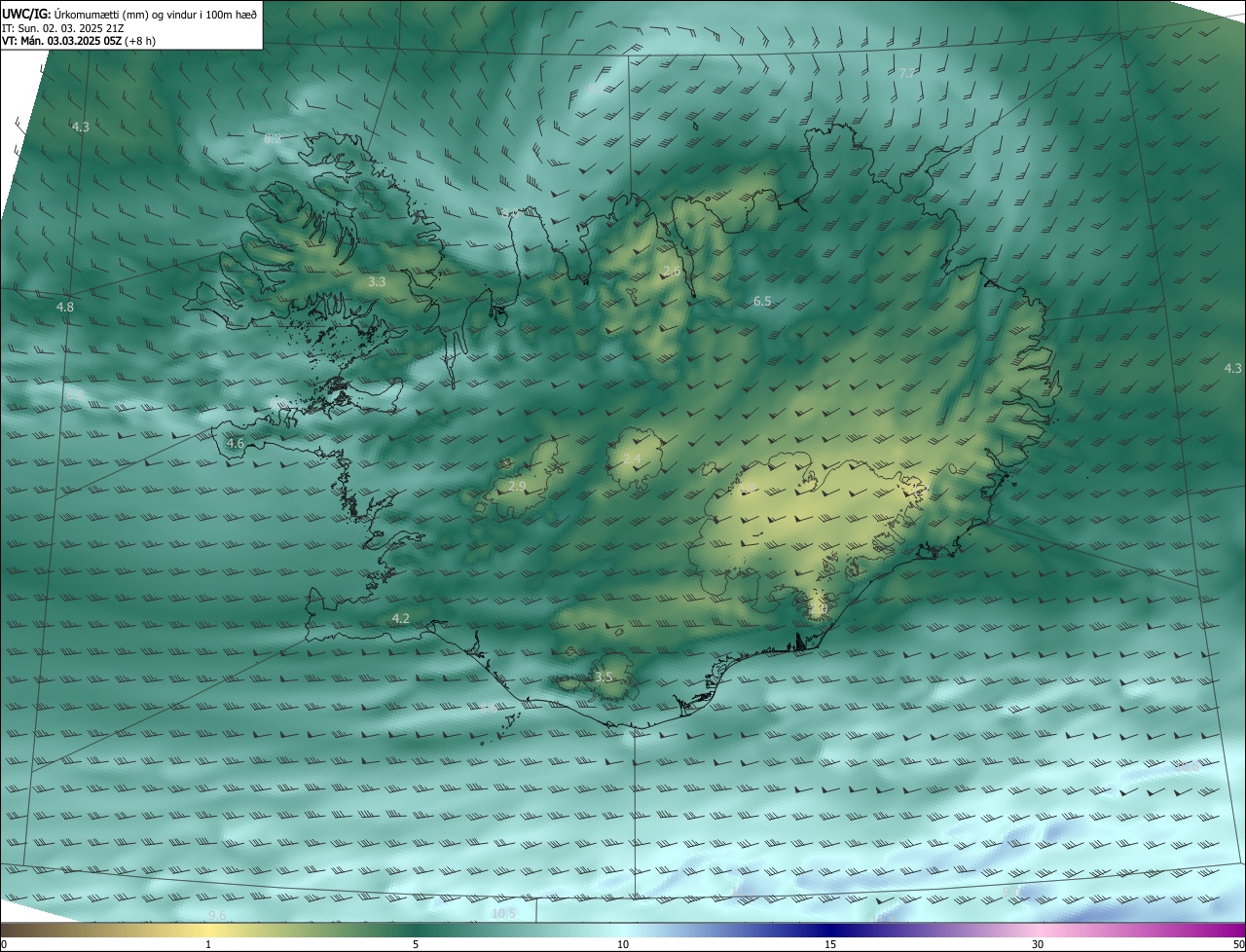Click the 2.6 precipitation value in north Iceland
1246x952 pixels.
click(x=671, y=271)
